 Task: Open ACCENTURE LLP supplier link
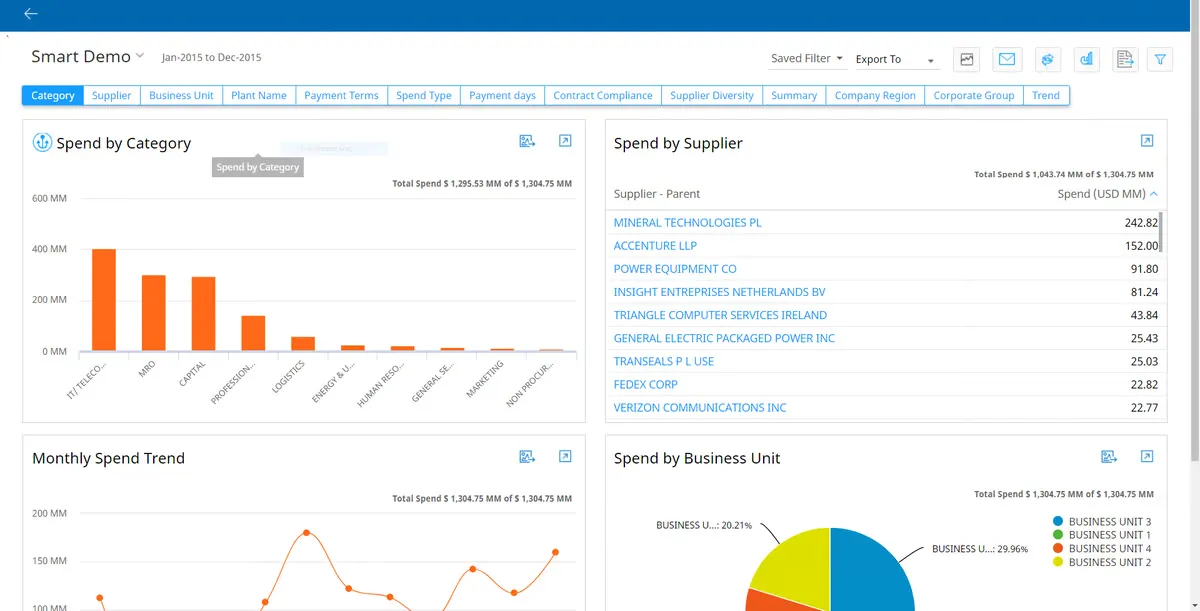[x=655, y=245]
